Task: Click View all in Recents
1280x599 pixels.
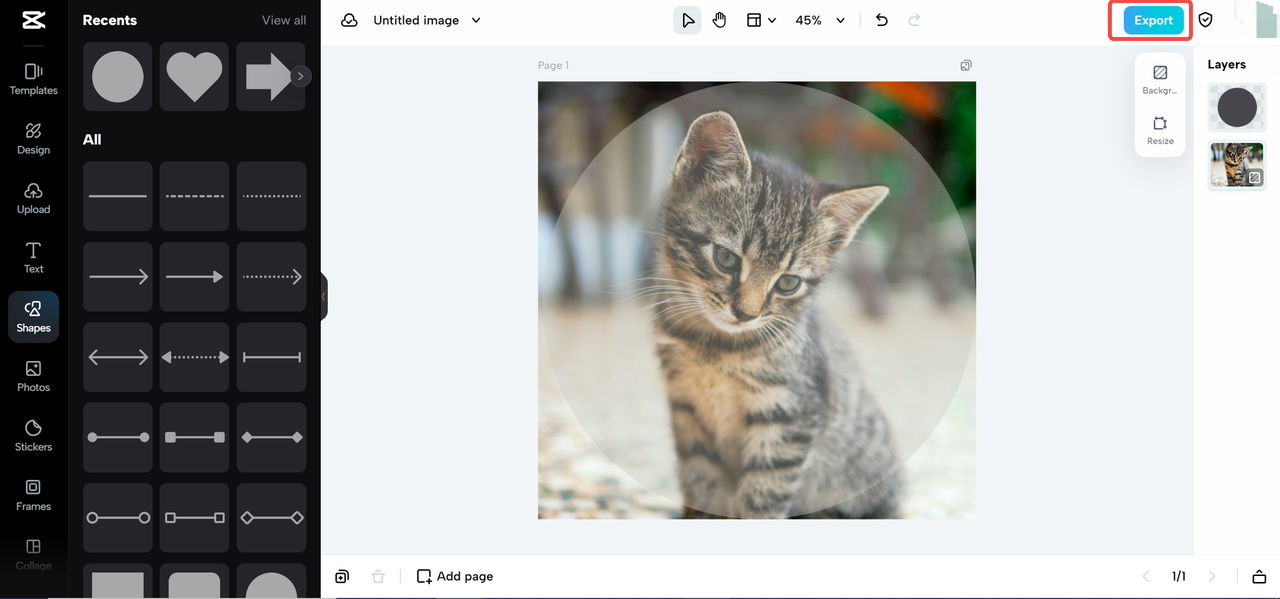Action: click(x=284, y=20)
